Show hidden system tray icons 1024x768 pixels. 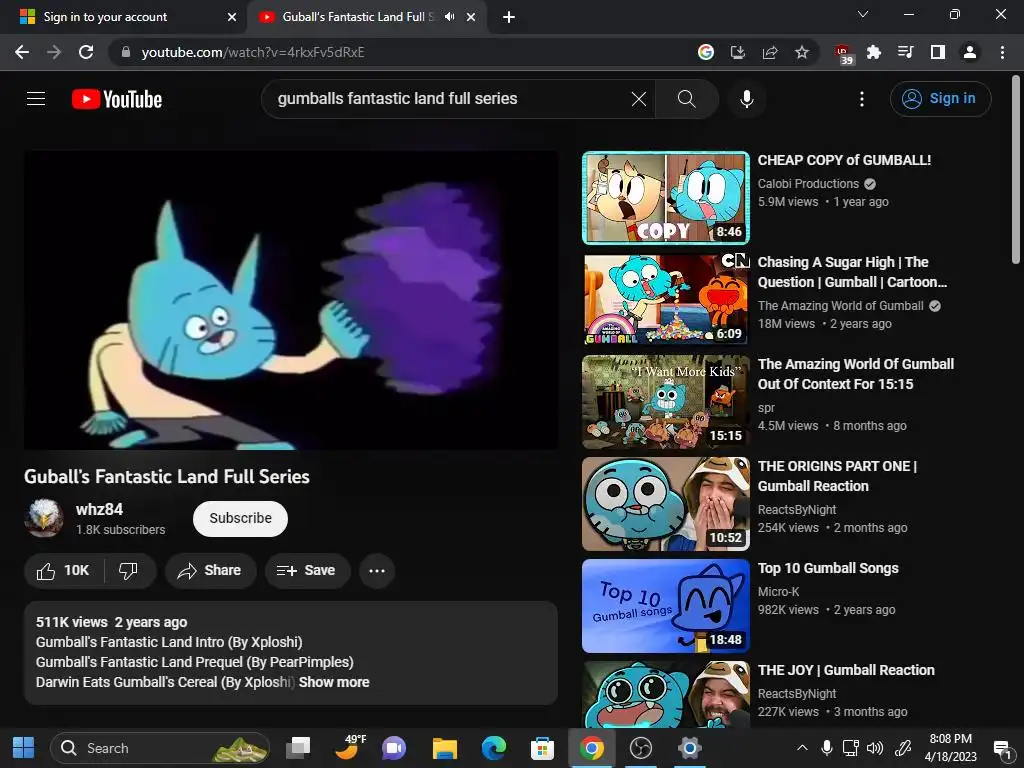802,748
